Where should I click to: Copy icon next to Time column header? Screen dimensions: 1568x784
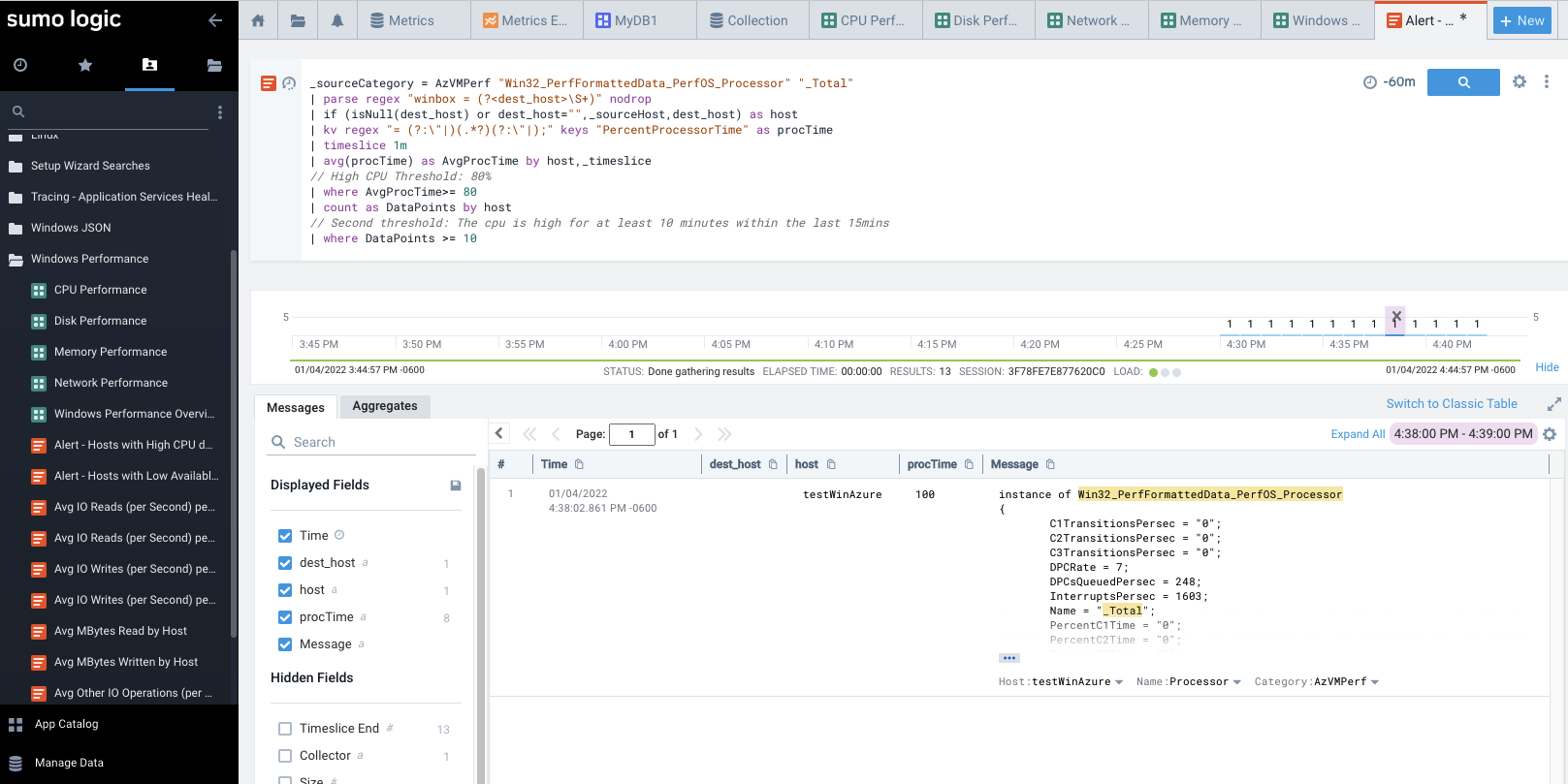580,465
